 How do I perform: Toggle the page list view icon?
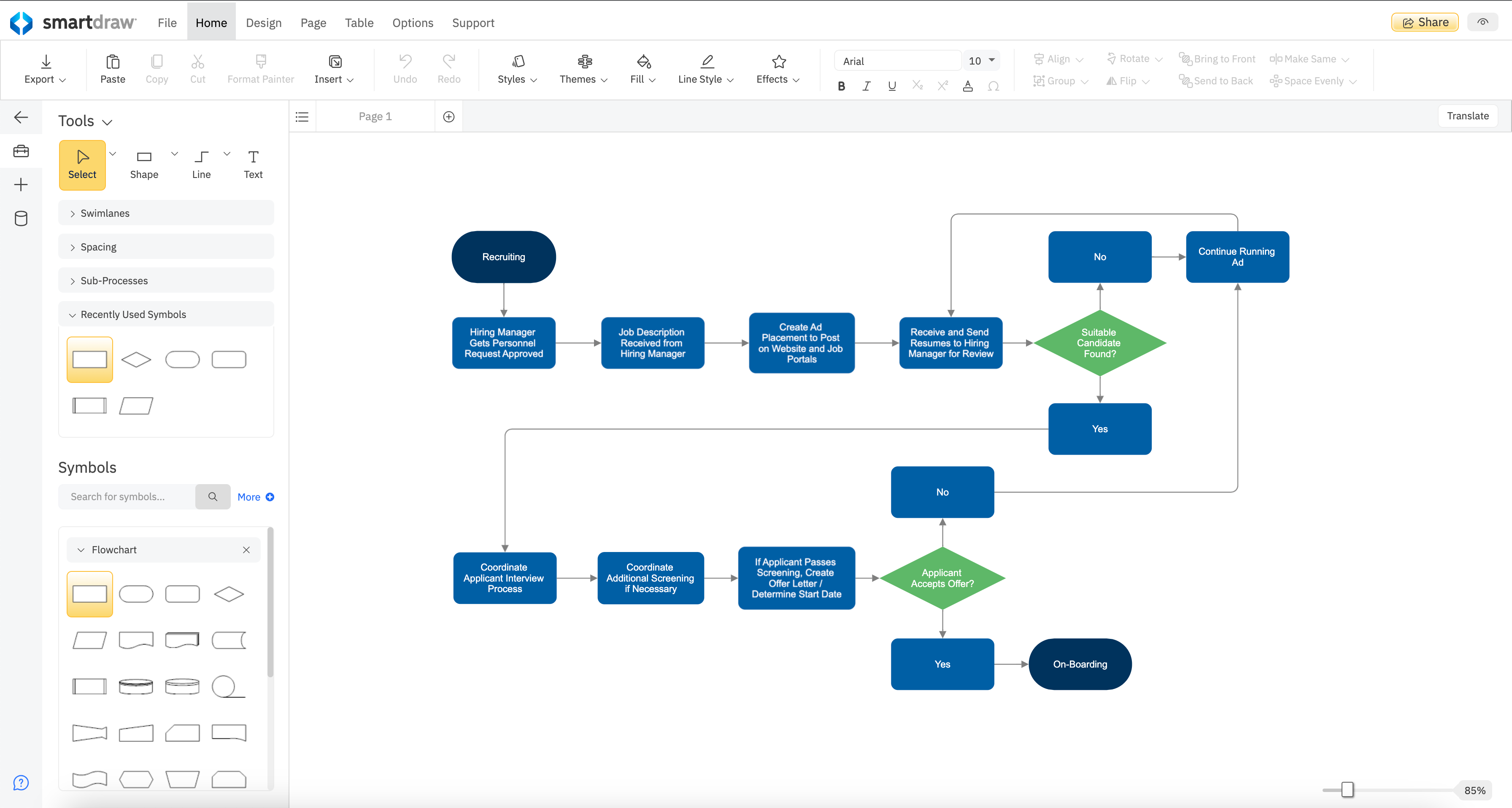click(302, 116)
